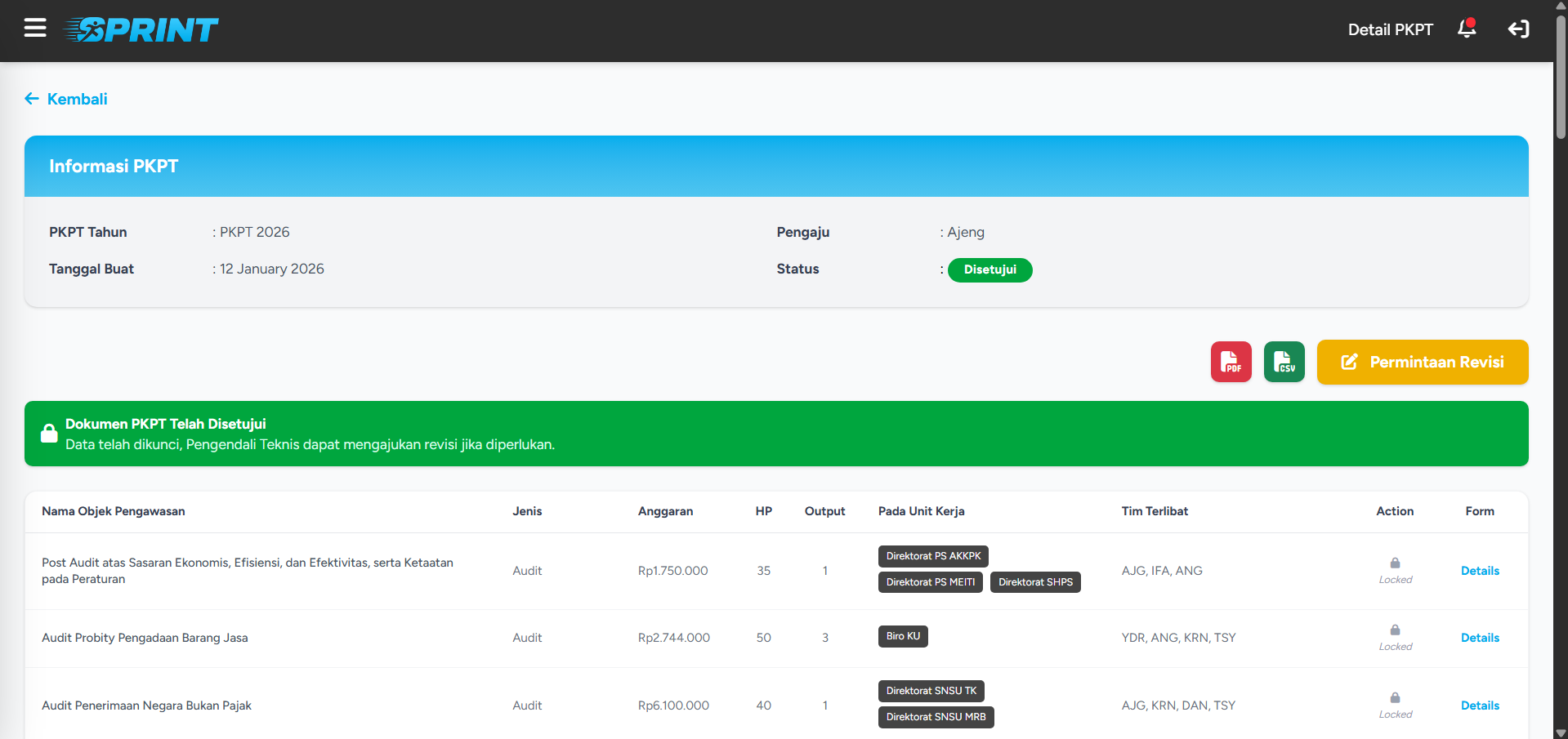This screenshot has height=739, width=1568.
Task: Click the Rp1.750.000 budget cell
Action: click(x=673, y=571)
